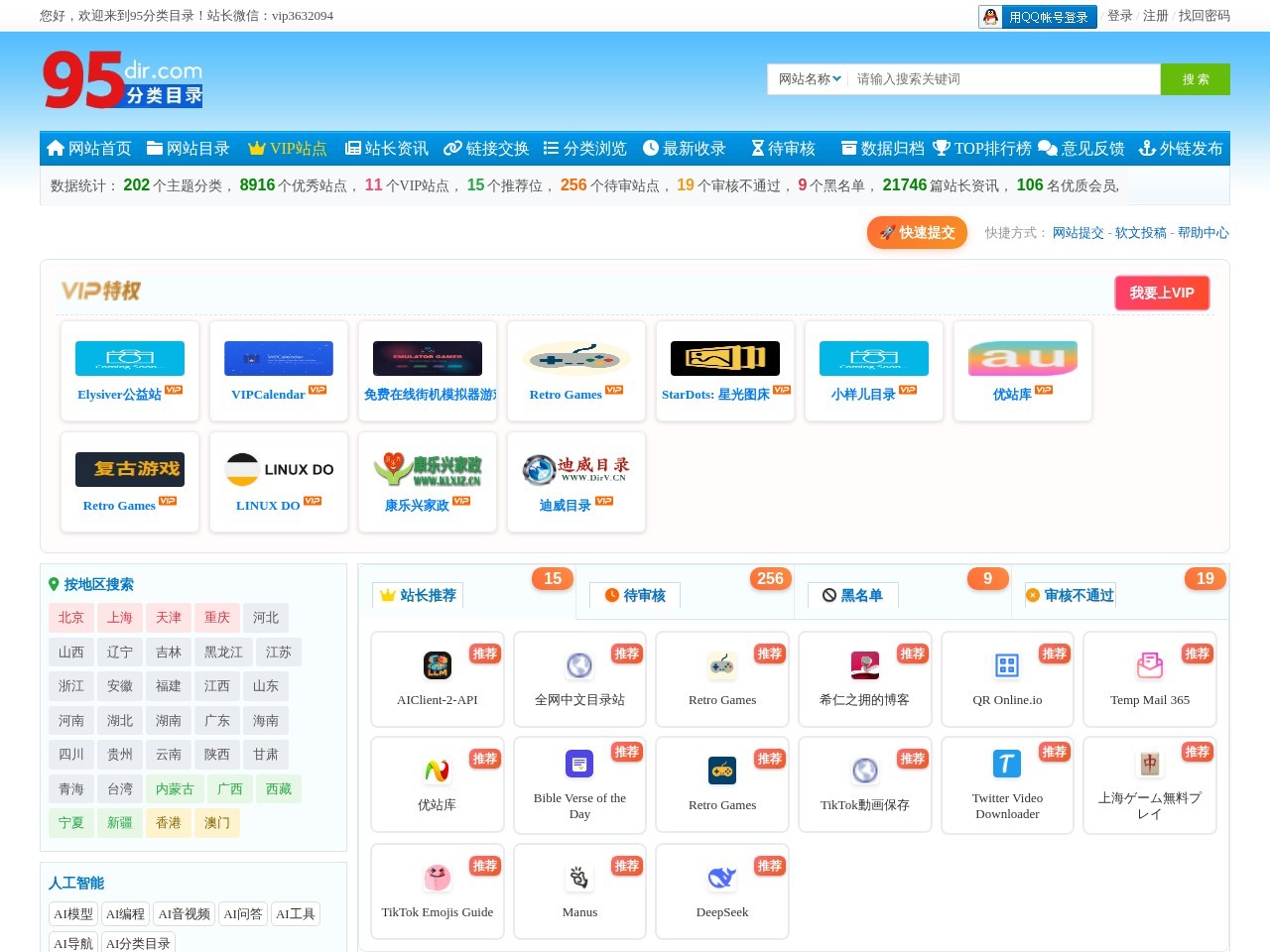Click the 我要上VIP button

point(1161,293)
